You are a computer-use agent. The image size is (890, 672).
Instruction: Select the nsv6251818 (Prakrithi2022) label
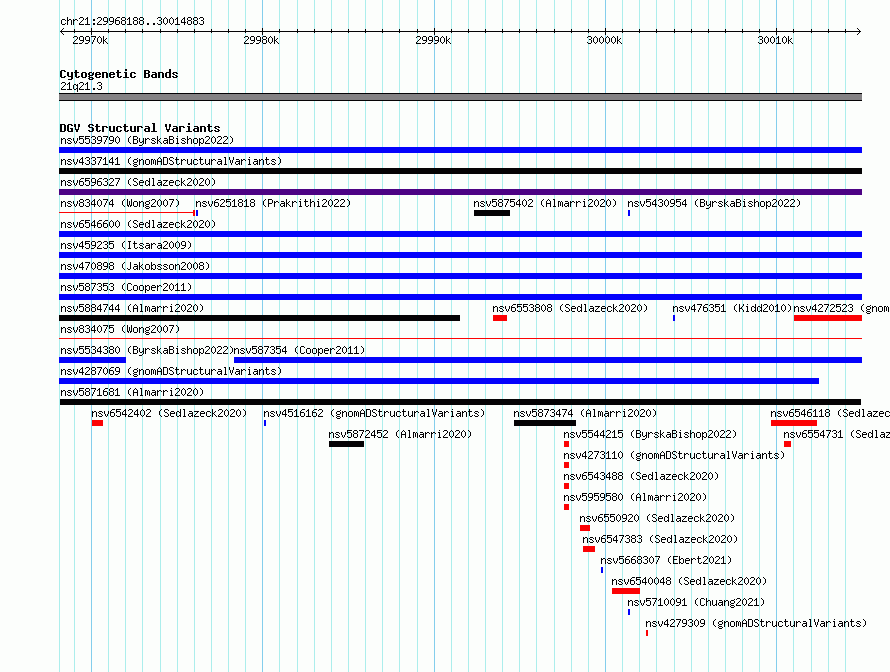(273, 203)
